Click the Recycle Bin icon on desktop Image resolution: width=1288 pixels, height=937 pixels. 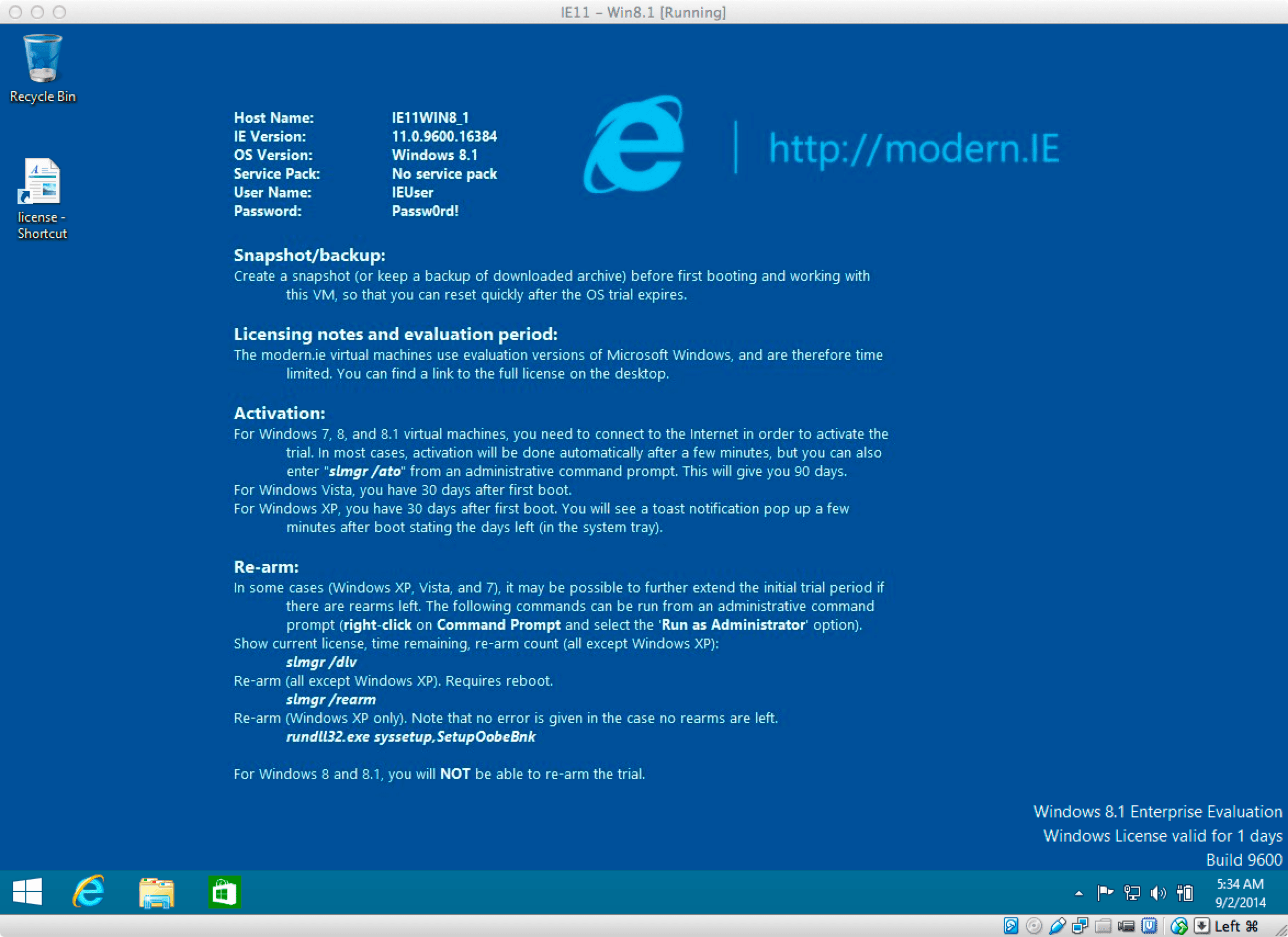(x=43, y=55)
